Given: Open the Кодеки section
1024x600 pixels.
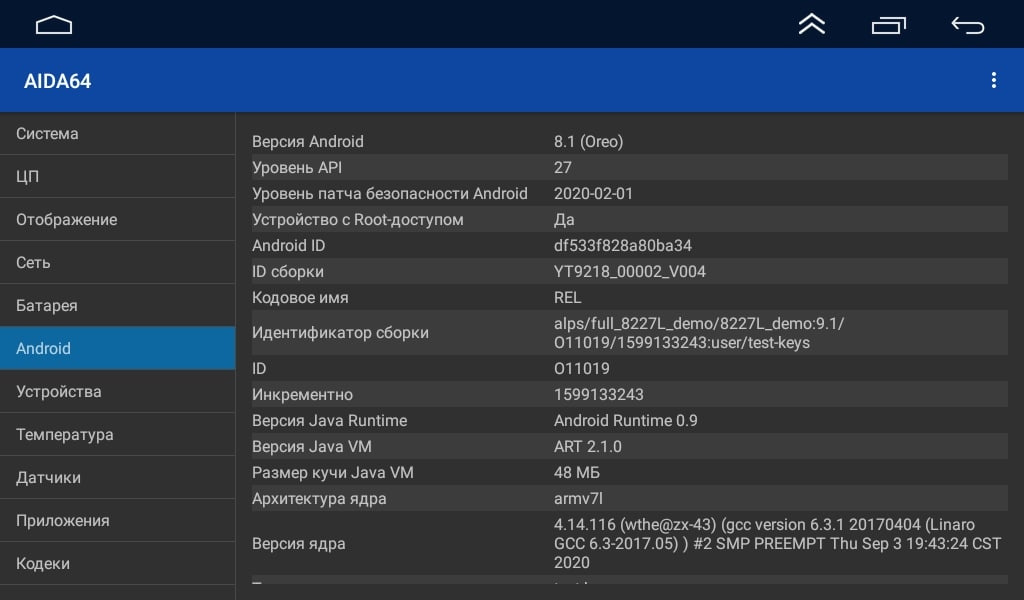Looking at the screenshot, I should click(117, 564).
